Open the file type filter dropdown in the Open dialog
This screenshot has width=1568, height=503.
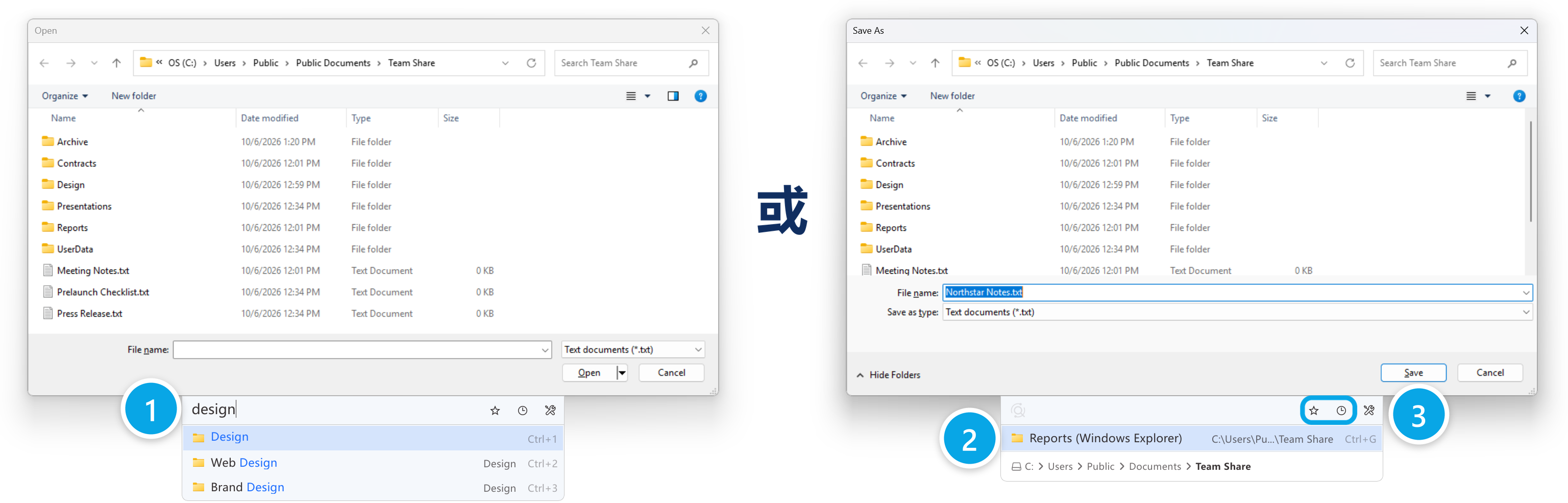632,349
